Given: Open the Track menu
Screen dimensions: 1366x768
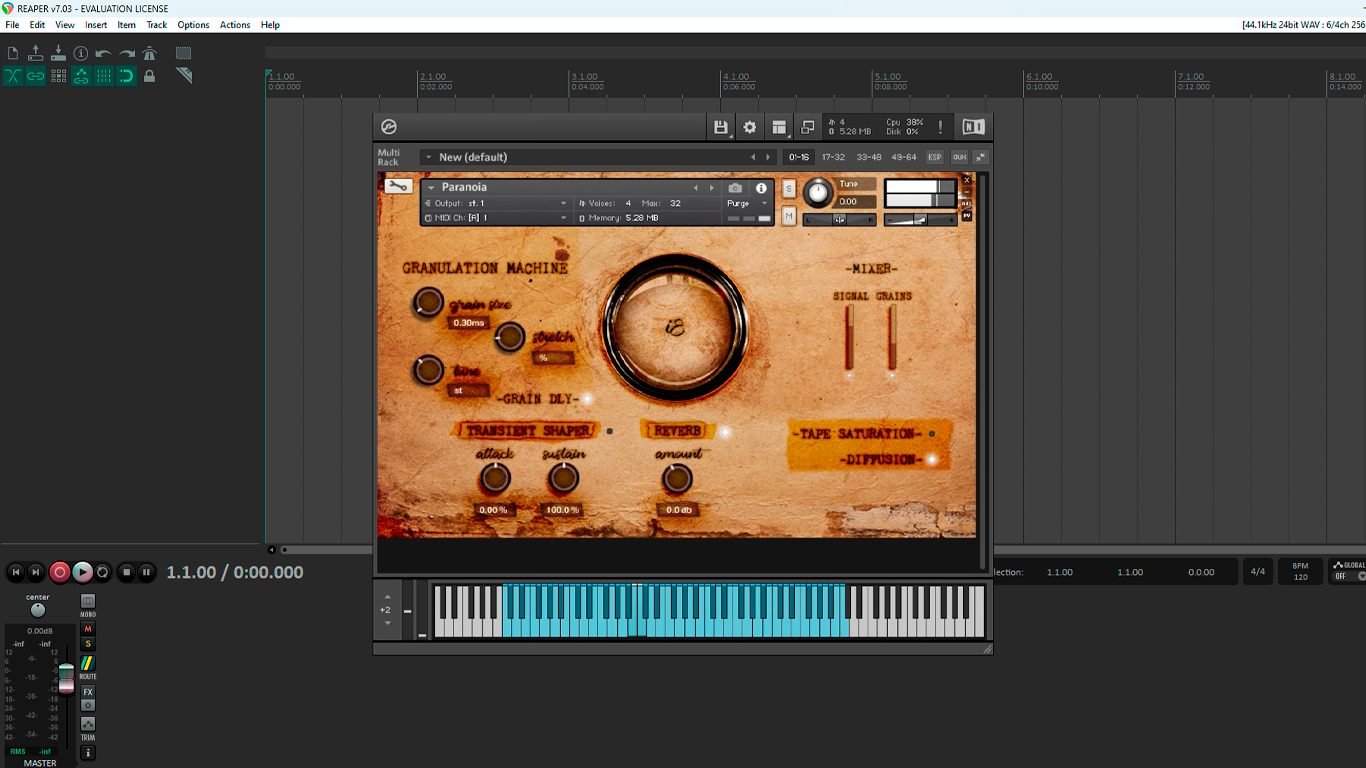Looking at the screenshot, I should pos(157,25).
